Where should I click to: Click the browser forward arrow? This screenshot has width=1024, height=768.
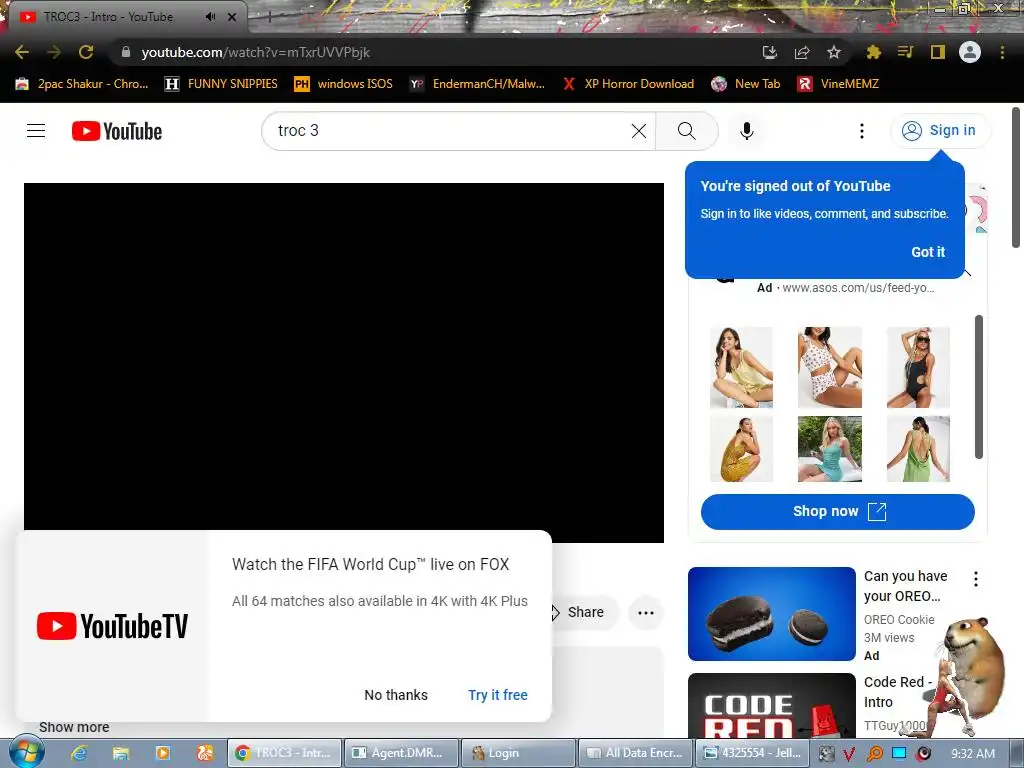coord(54,52)
